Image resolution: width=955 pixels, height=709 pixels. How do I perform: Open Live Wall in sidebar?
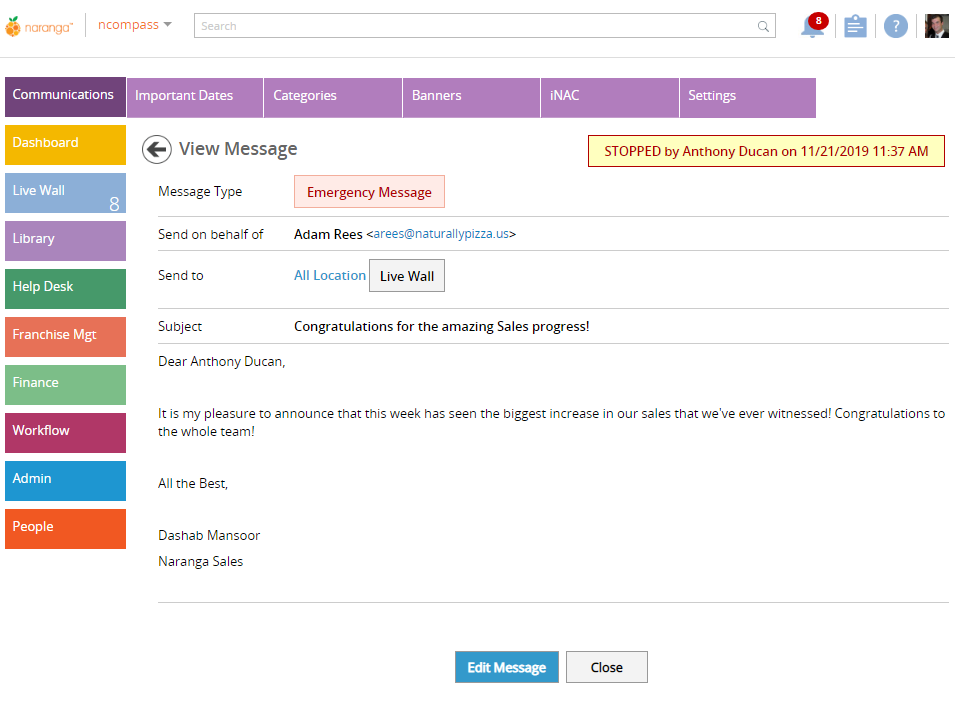click(65, 193)
